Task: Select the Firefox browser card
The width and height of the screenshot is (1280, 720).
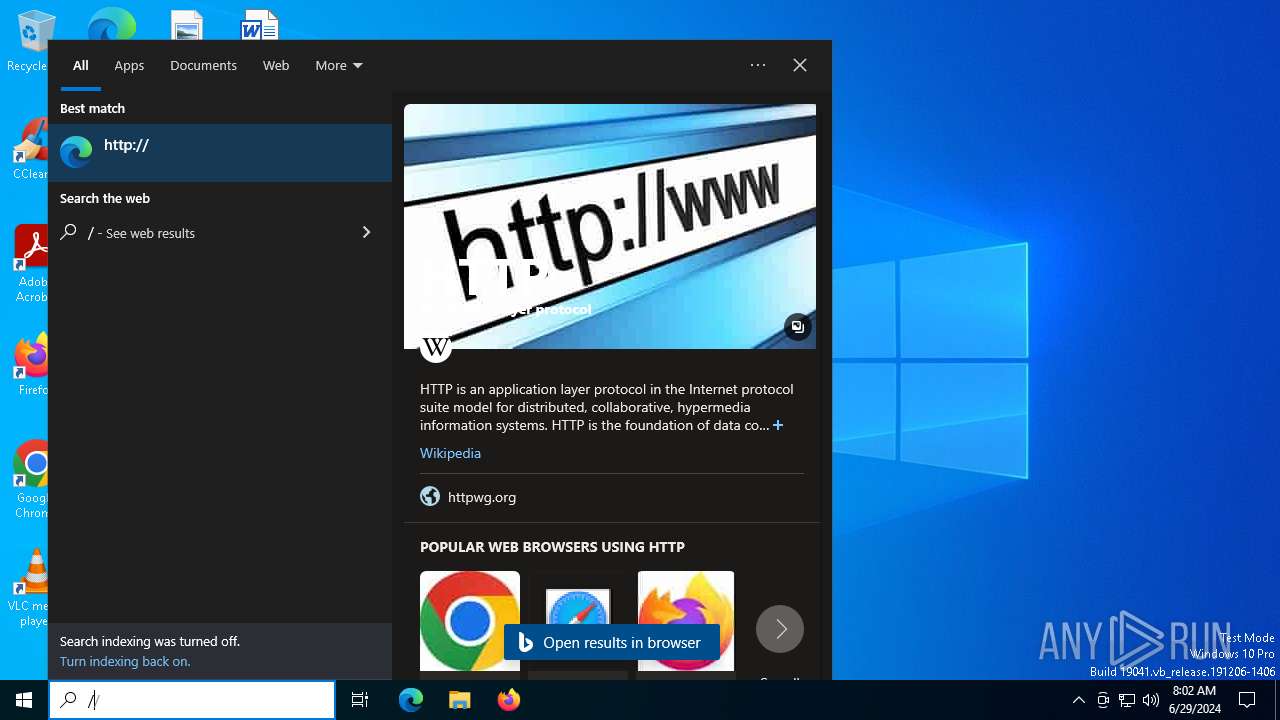Action: click(x=686, y=621)
